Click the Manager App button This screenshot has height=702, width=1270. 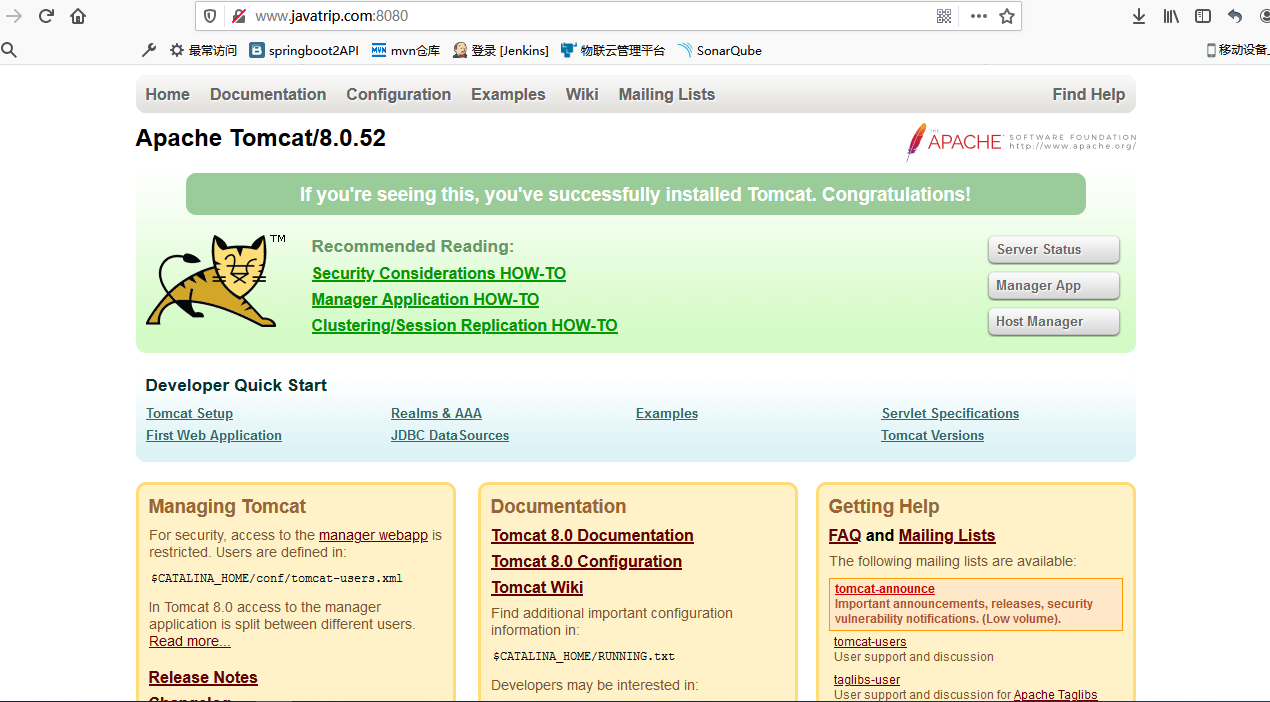pyautogui.click(x=1053, y=285)
